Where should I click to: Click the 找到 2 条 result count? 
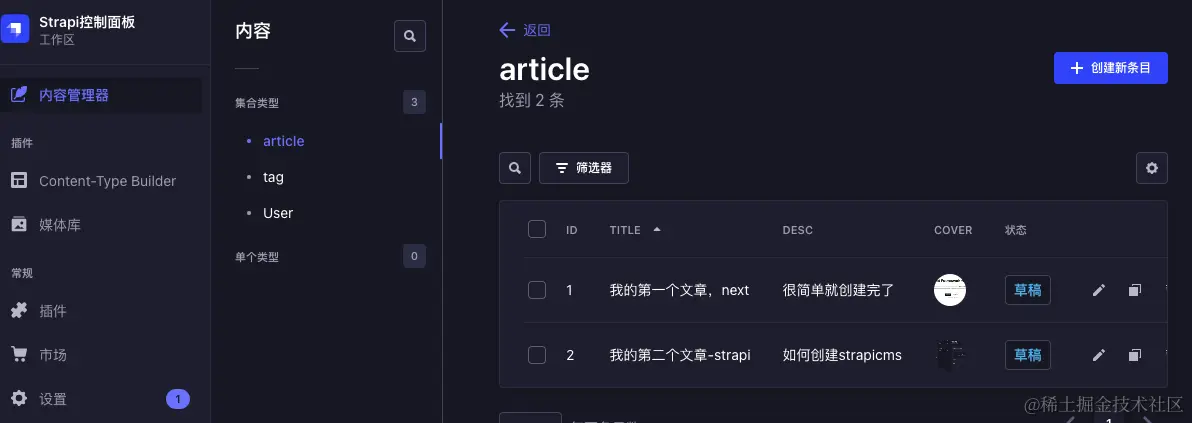click(531, 100)
